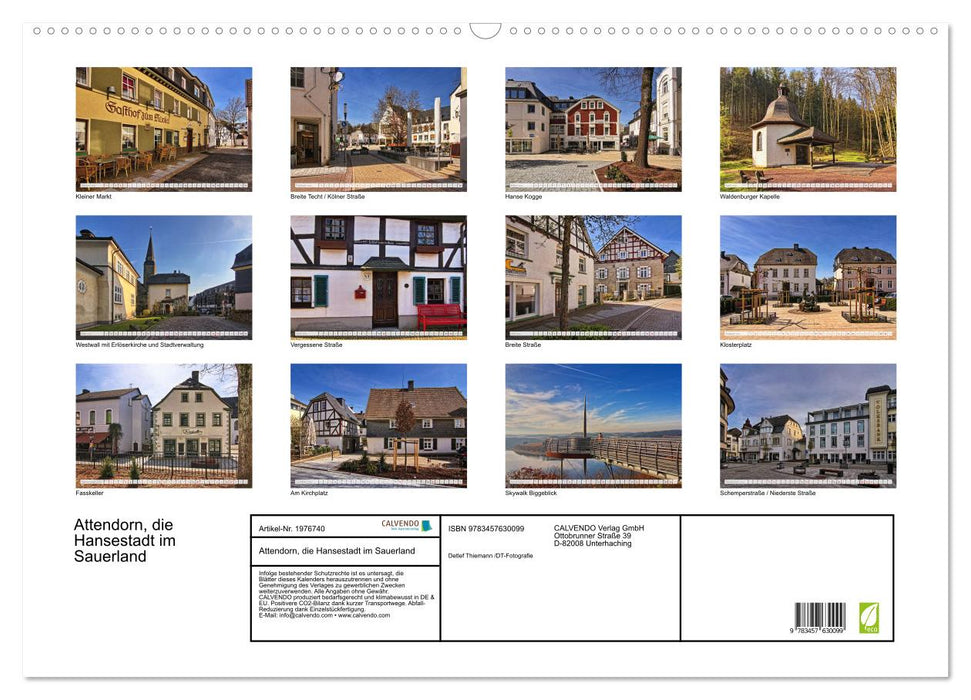This screenshot has height=700, width=971.
Task: Click the Skywalk Biggeblick lake image
Action: coord(592,424)
